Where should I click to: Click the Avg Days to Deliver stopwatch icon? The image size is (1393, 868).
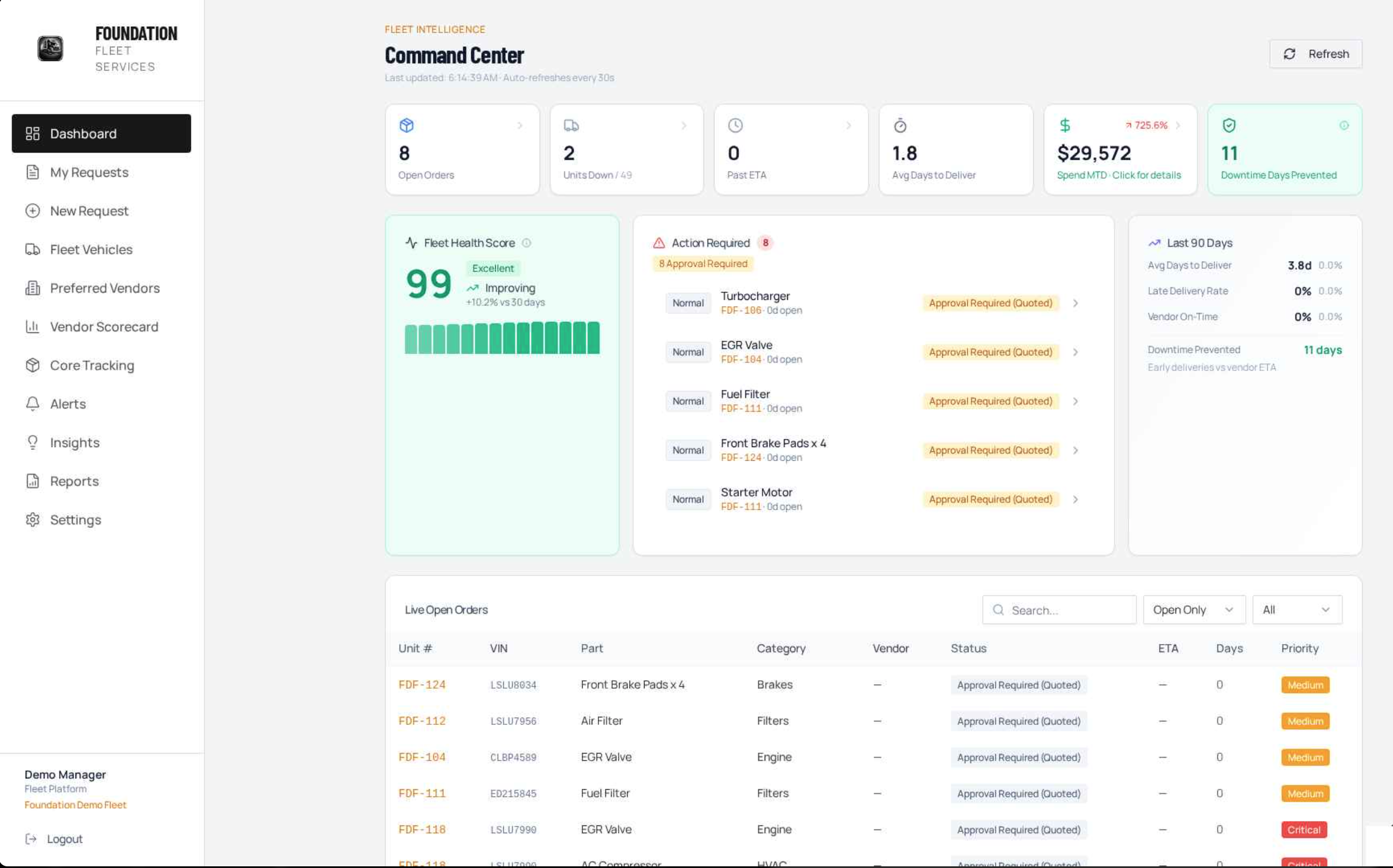click(900, 125)
